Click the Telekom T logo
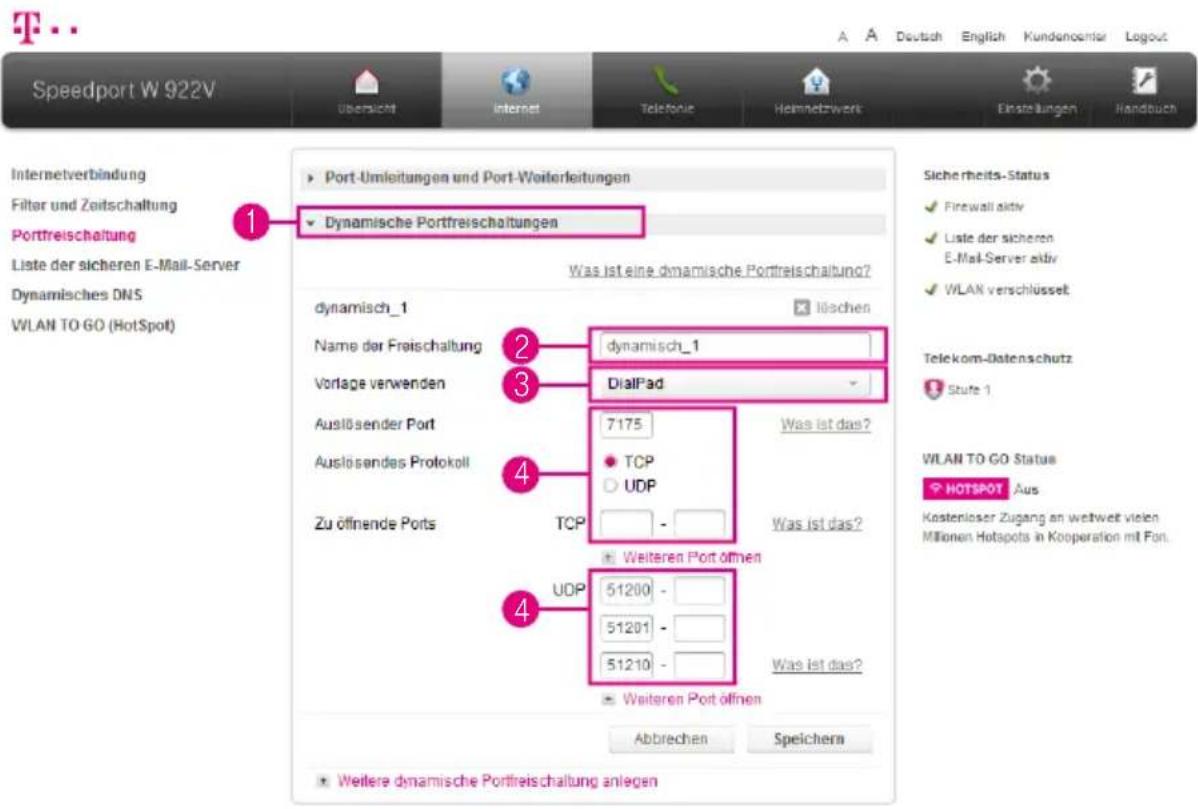This screenshot has width=1198, height=809. (27, 29)
